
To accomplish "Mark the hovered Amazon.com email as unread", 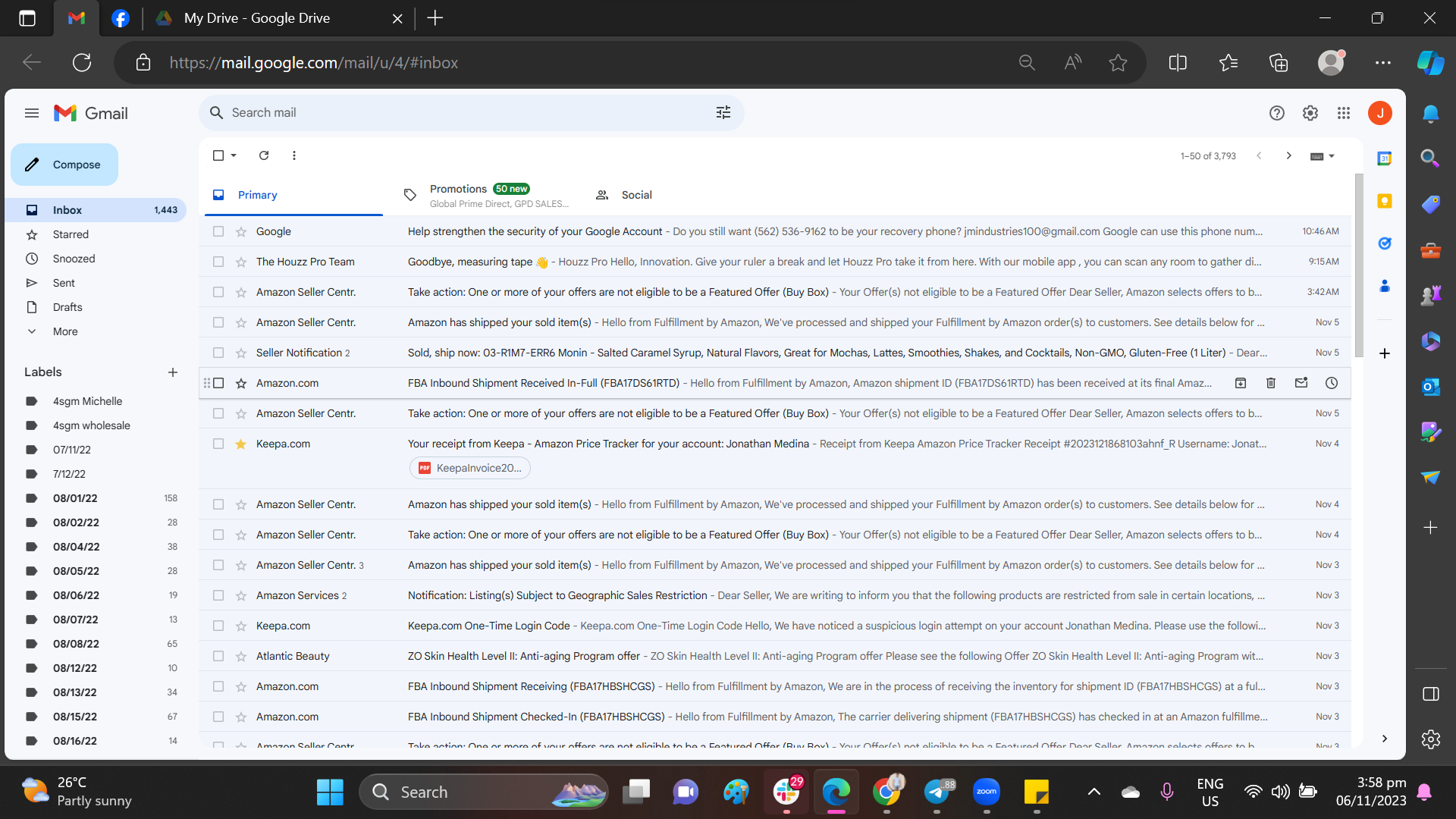I will pos(1301,383).
